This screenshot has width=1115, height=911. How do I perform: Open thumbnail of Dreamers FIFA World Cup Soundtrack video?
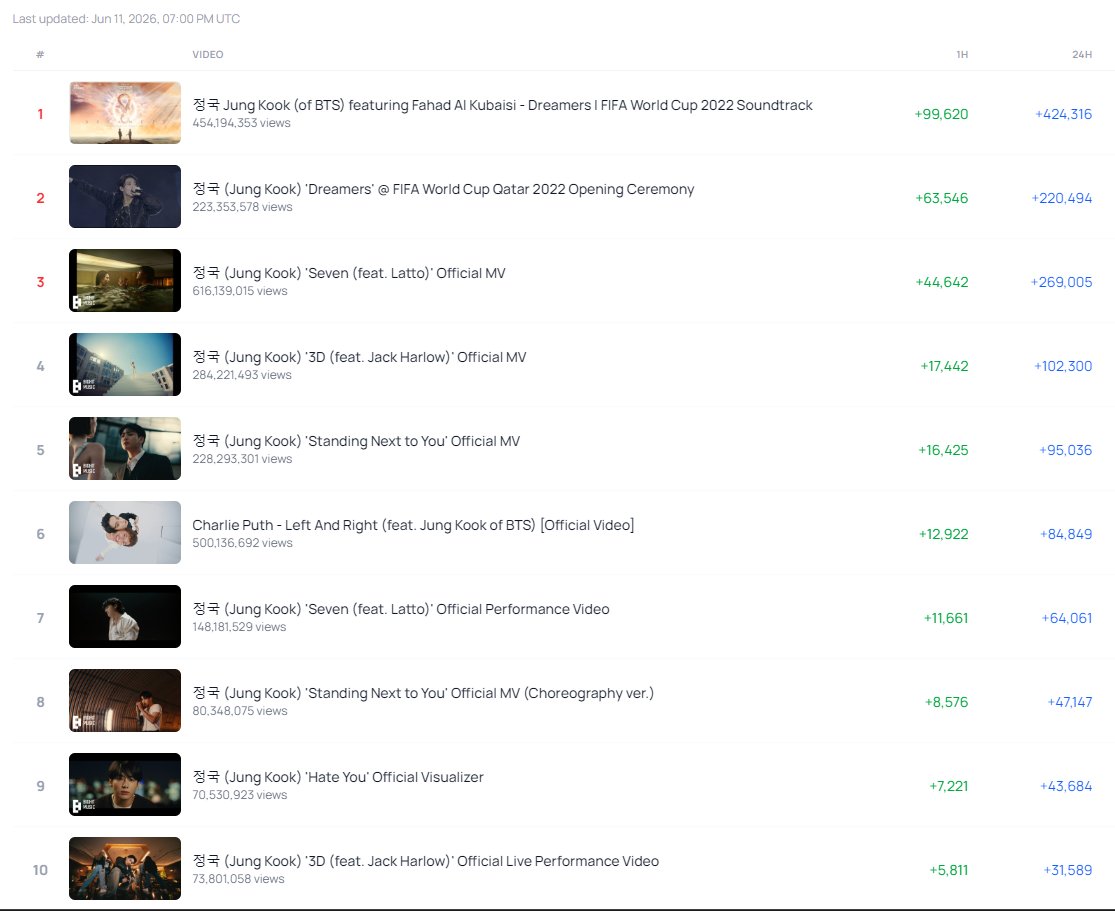coord(124,112)
